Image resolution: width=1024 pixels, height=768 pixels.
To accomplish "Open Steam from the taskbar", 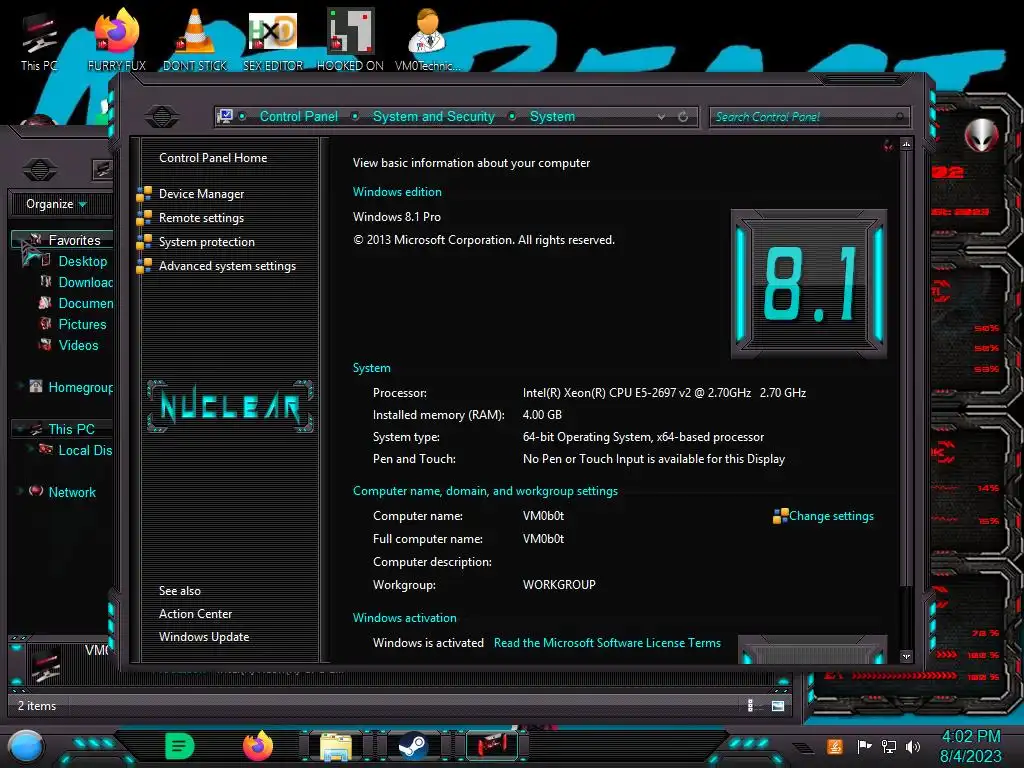I will pyautogui.click(x=413, y=746).
